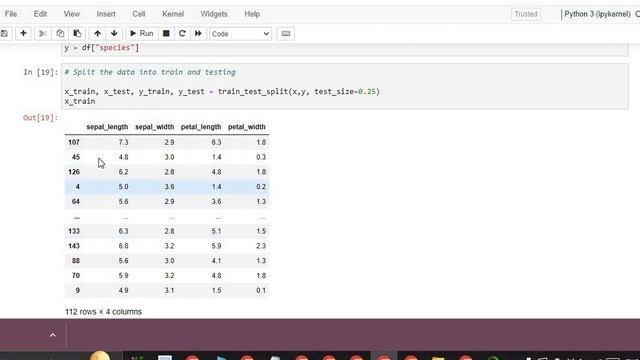This screenshot has width=640, height=360.
Task: Open the Edit menu
Action: [40, 14]
